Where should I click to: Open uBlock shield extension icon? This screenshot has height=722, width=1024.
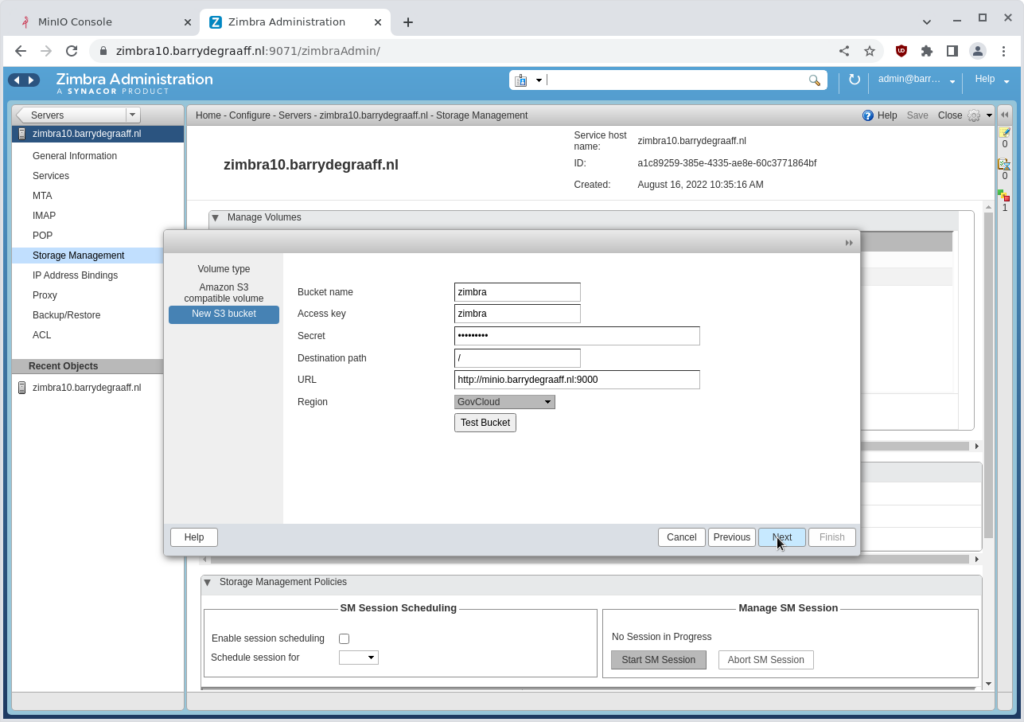pyautogui.click(x=901, y=51)
